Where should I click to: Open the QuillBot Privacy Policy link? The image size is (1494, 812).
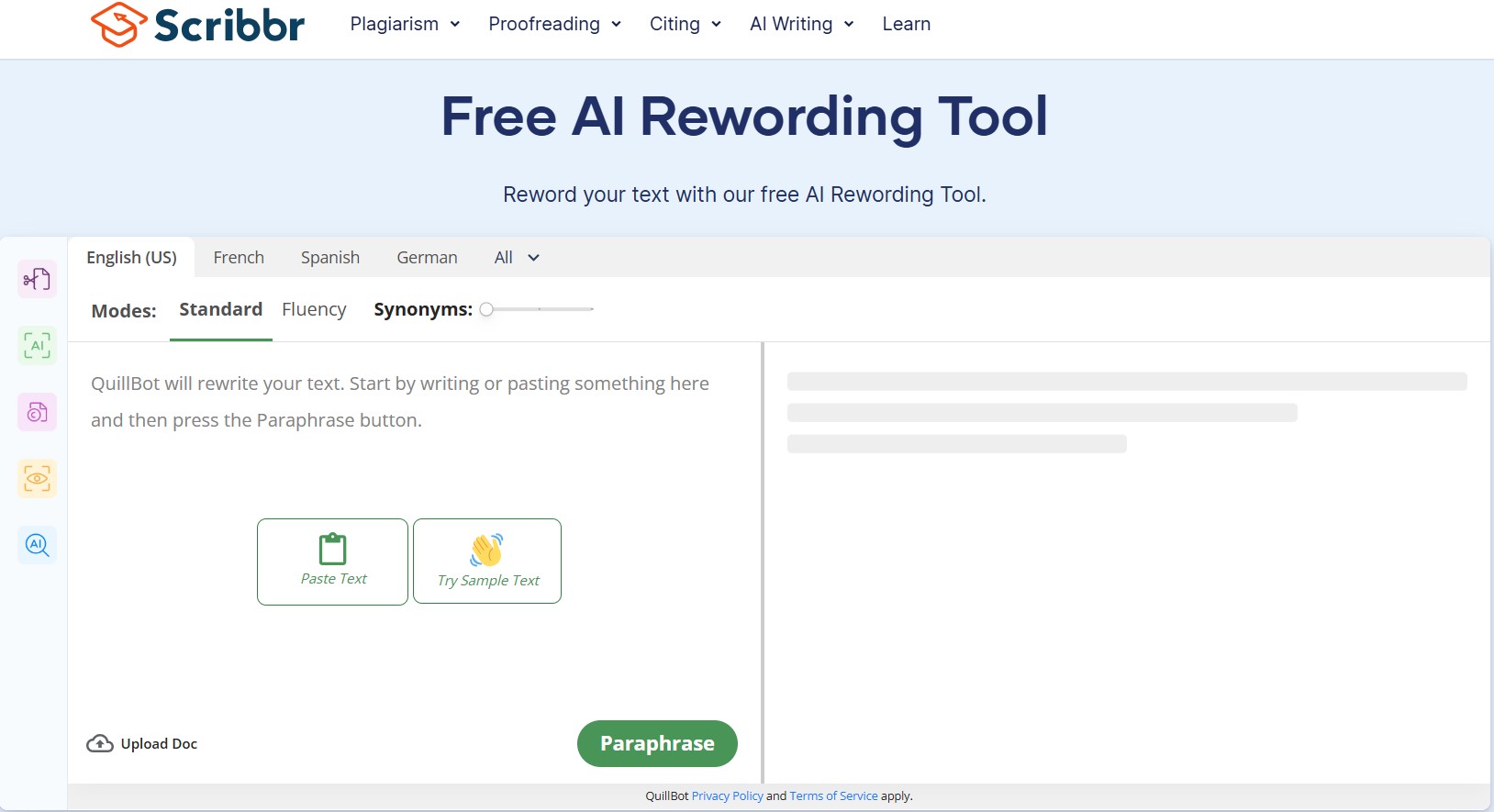(x=728, y=796)
